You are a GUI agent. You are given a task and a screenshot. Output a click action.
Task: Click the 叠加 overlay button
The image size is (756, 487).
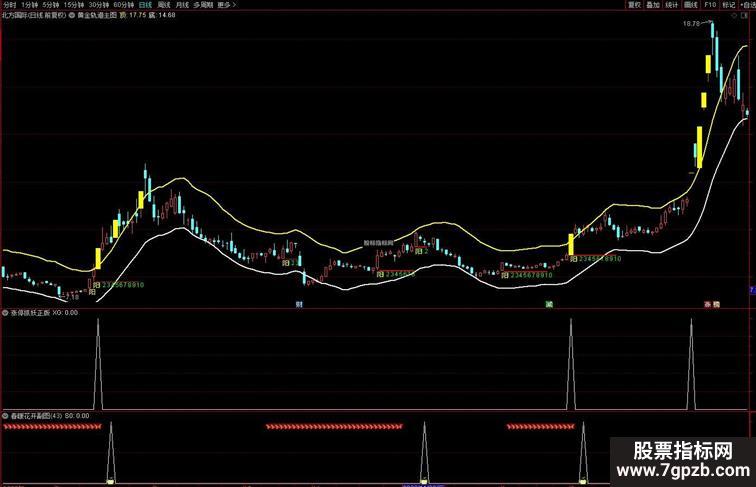pyautogui.click(x=653, y=4)
